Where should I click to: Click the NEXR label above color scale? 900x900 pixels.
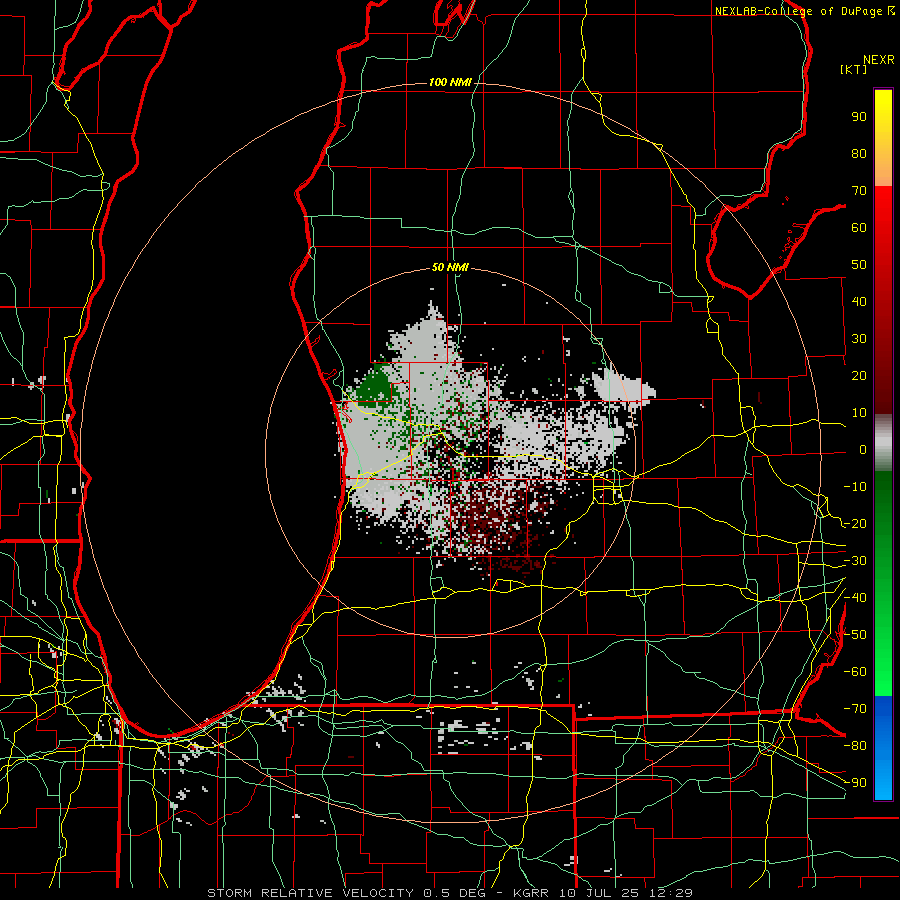pyautogui.click(x=879, y=60)
